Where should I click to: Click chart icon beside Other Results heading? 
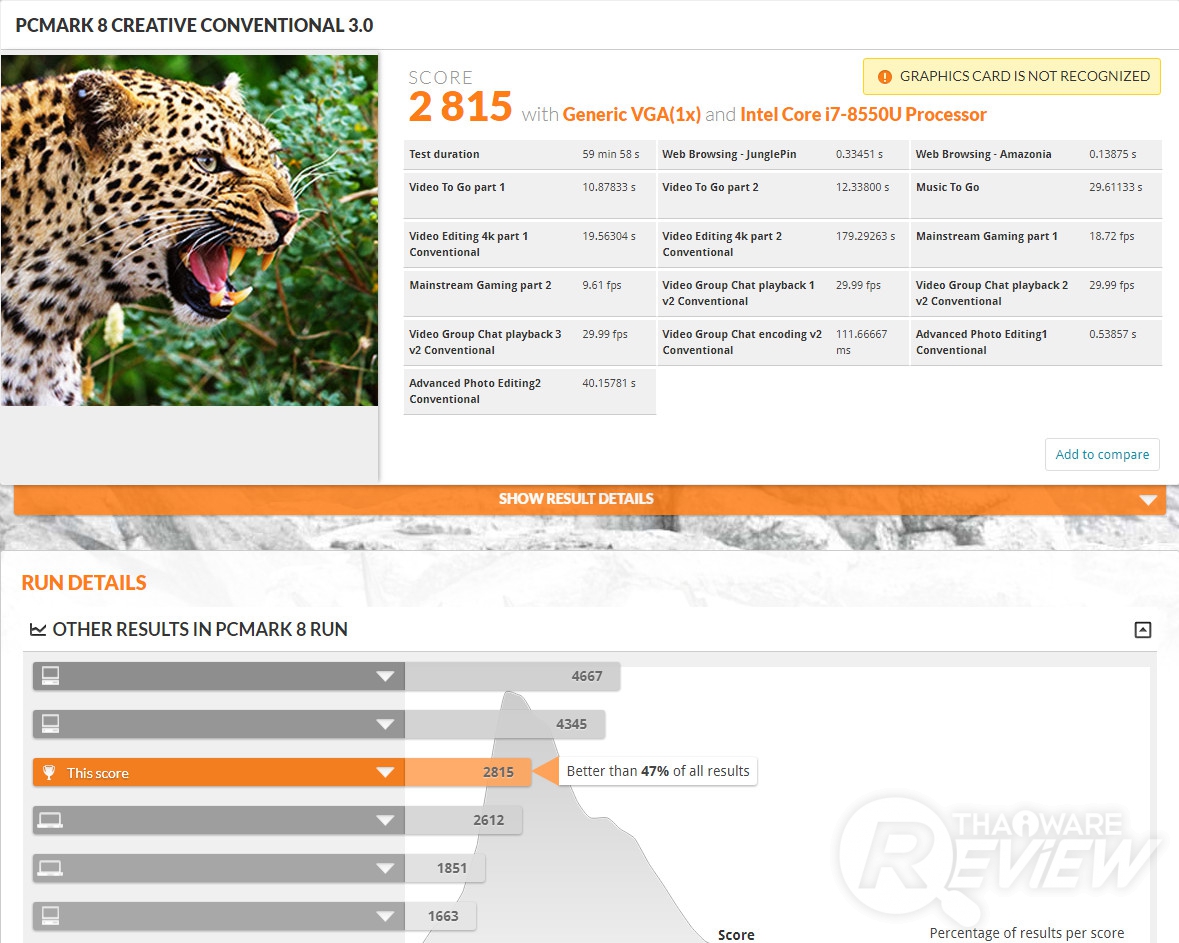pyautogui.click(x=38, y=629)
